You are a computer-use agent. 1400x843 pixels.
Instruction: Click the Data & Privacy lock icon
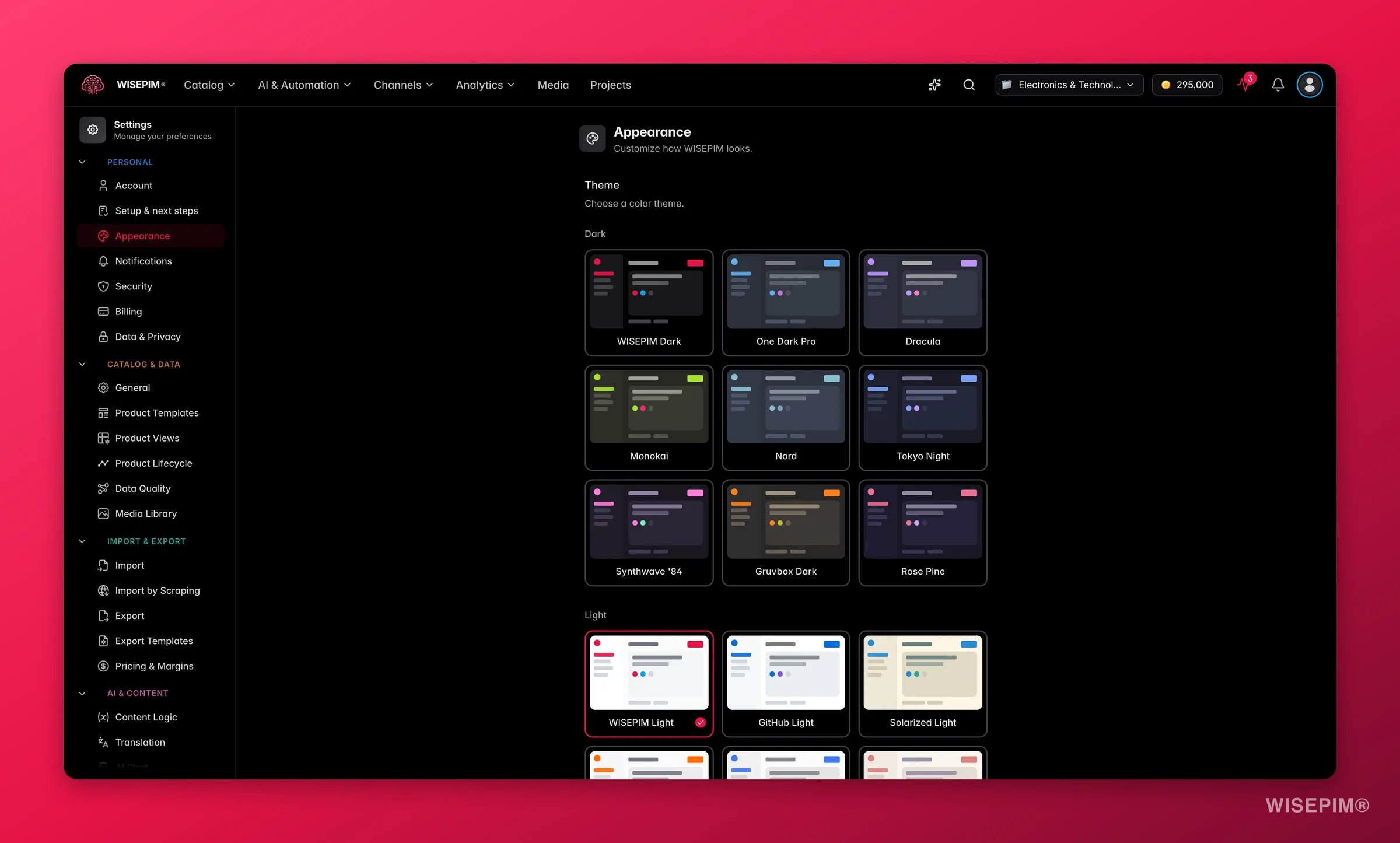click(103, 337)
